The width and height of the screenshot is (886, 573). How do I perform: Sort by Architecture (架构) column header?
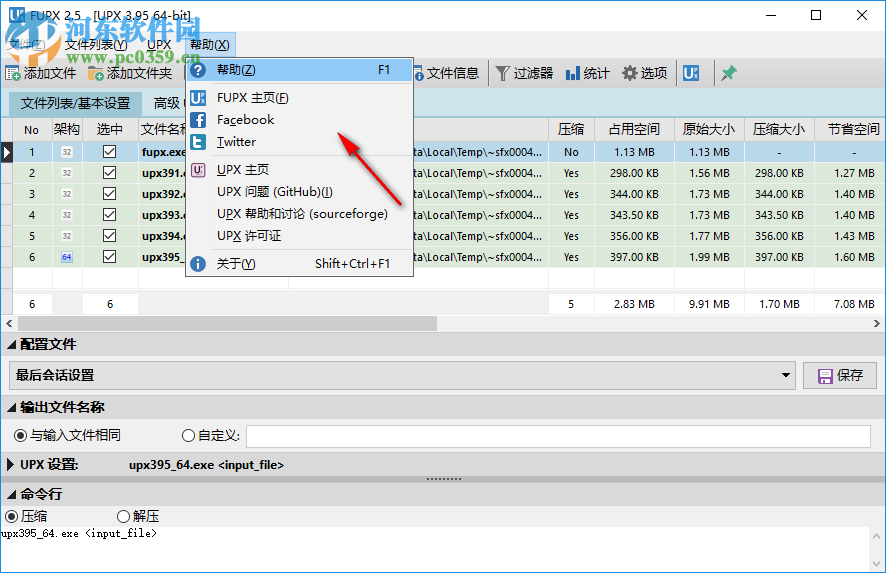tap(67, 130)
